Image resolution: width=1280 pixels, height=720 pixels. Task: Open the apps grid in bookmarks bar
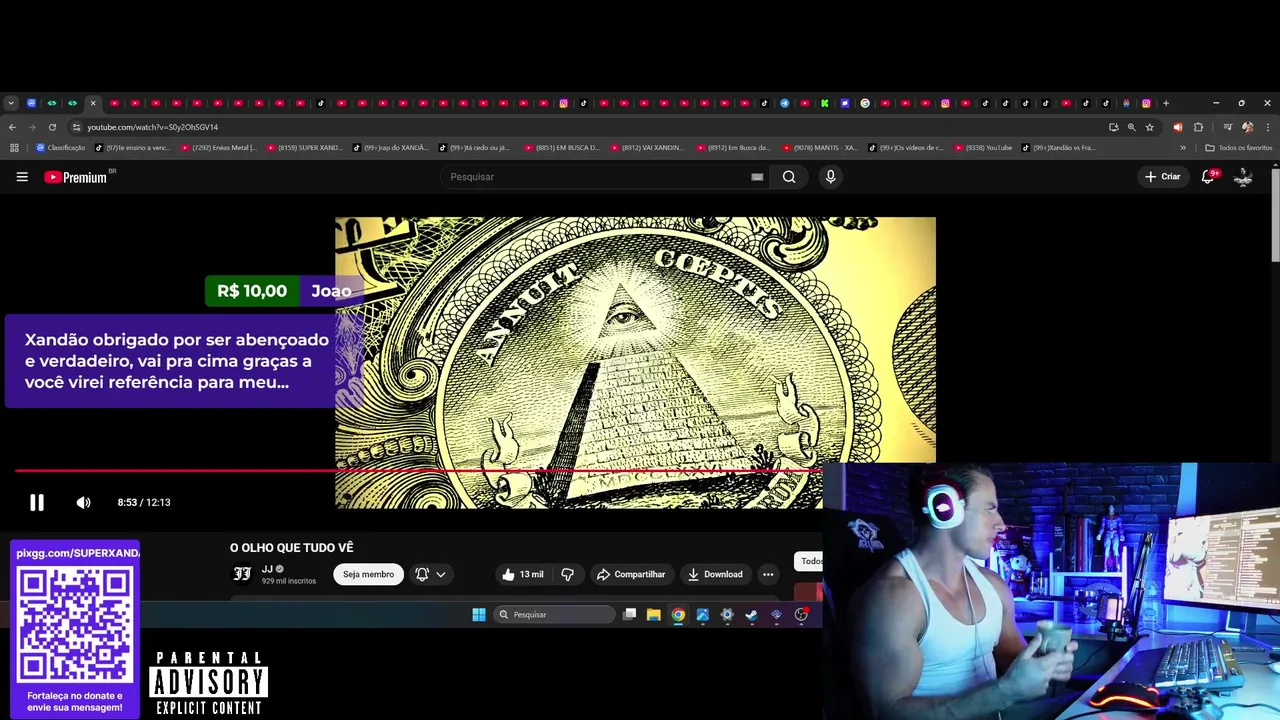(x=14, y=148)
